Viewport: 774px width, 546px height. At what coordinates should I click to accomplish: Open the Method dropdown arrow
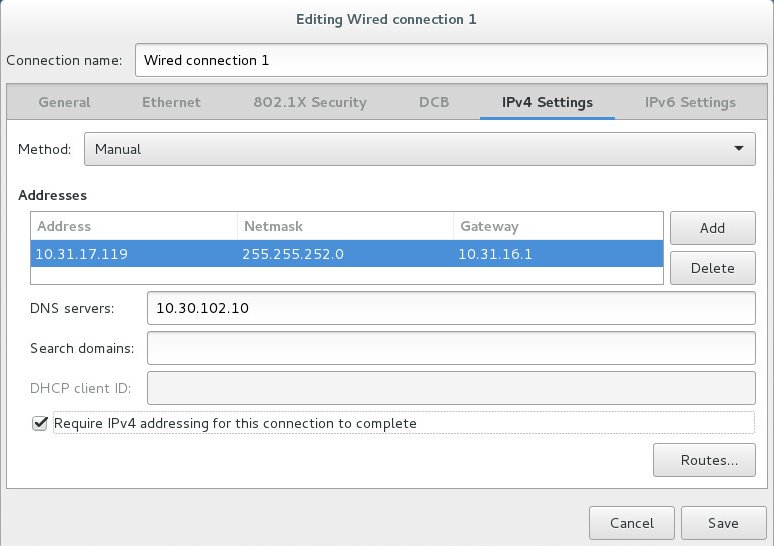(x=738, y=149)
